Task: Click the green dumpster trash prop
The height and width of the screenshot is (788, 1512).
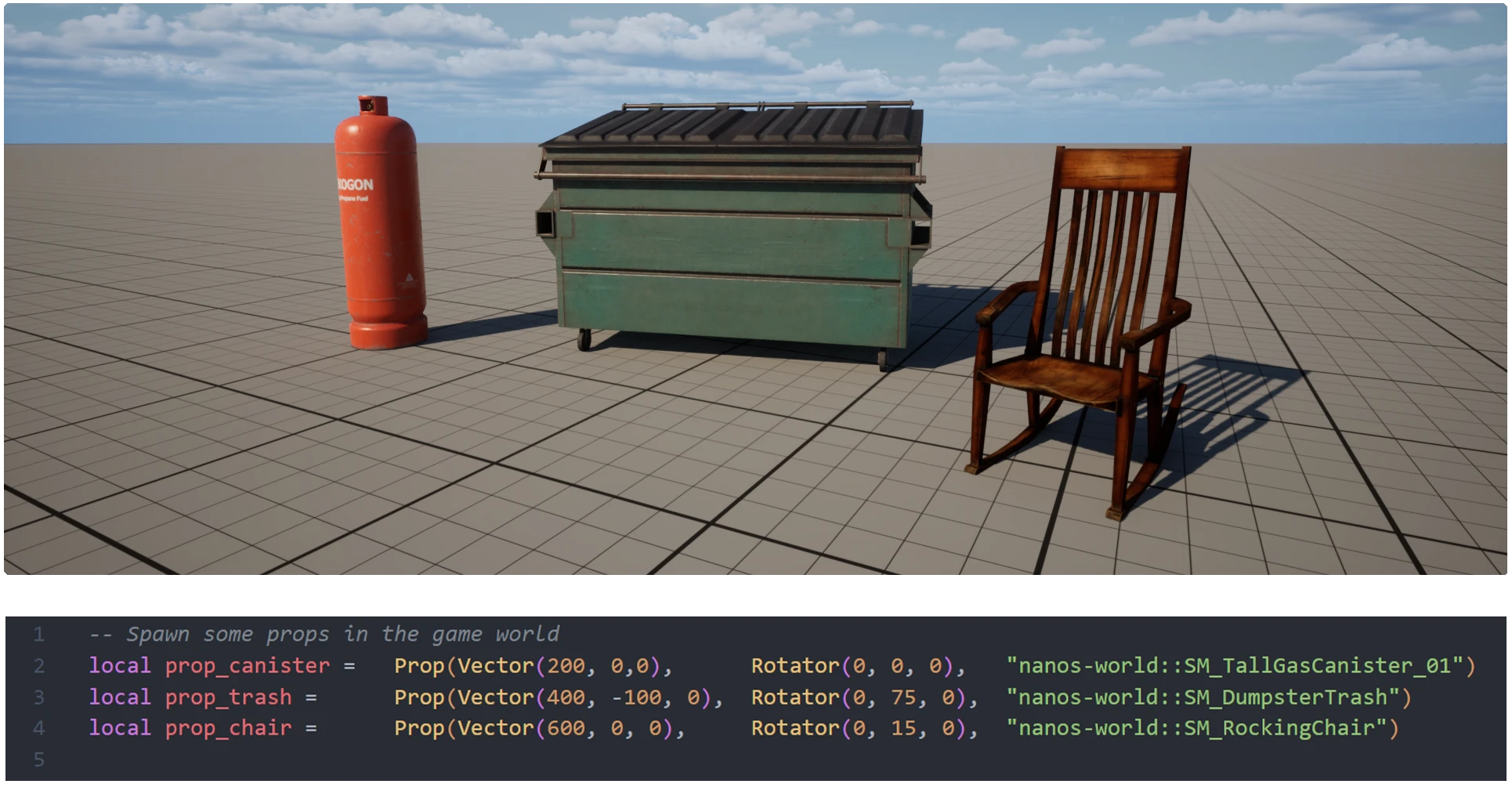Action: coord(732,235)
